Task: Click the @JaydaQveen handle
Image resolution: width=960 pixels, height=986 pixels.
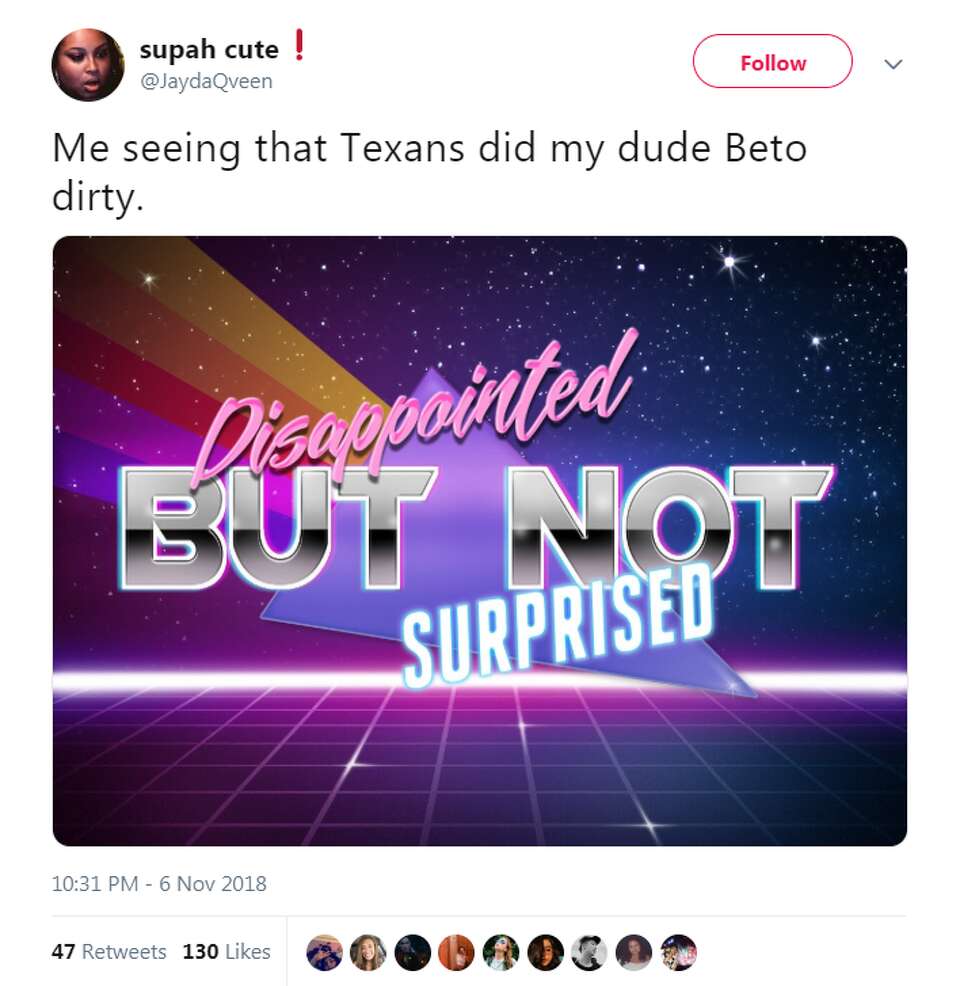Action: [206, 81]
